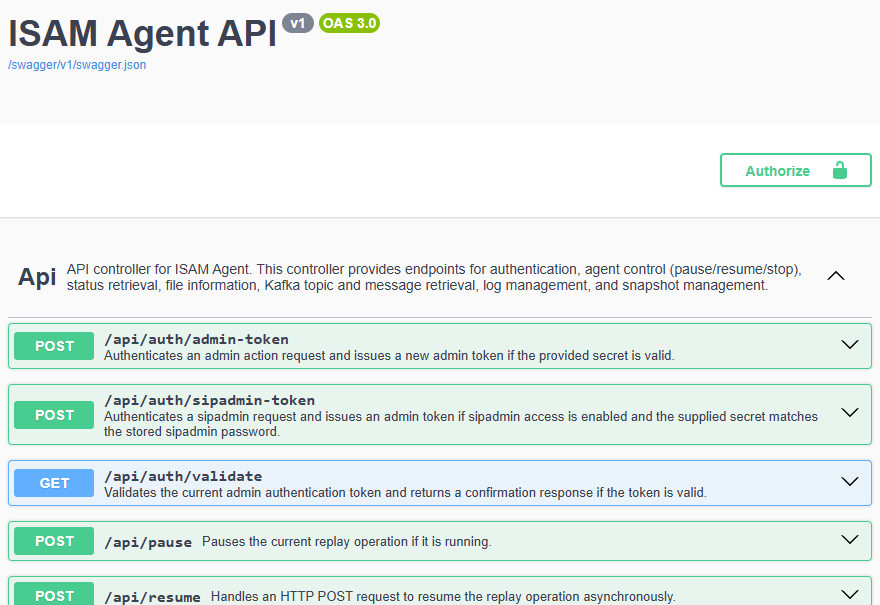The height and width of the screenshot is (605, 880).
Task: Click GET badge for /api/auth/validate
Action: (x=54, y=483)
